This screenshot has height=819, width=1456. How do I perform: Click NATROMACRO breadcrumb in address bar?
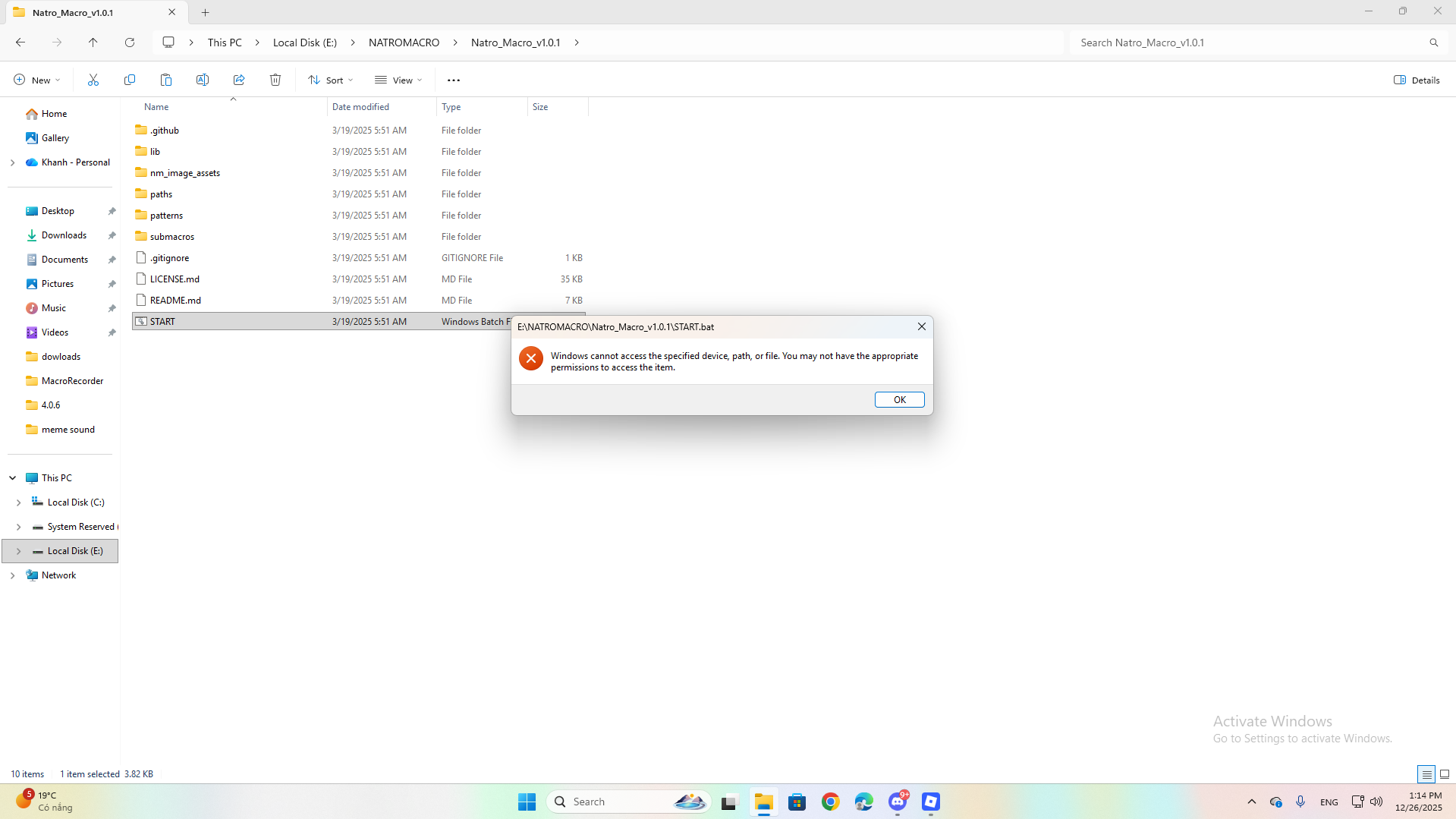tap(404, 43)
